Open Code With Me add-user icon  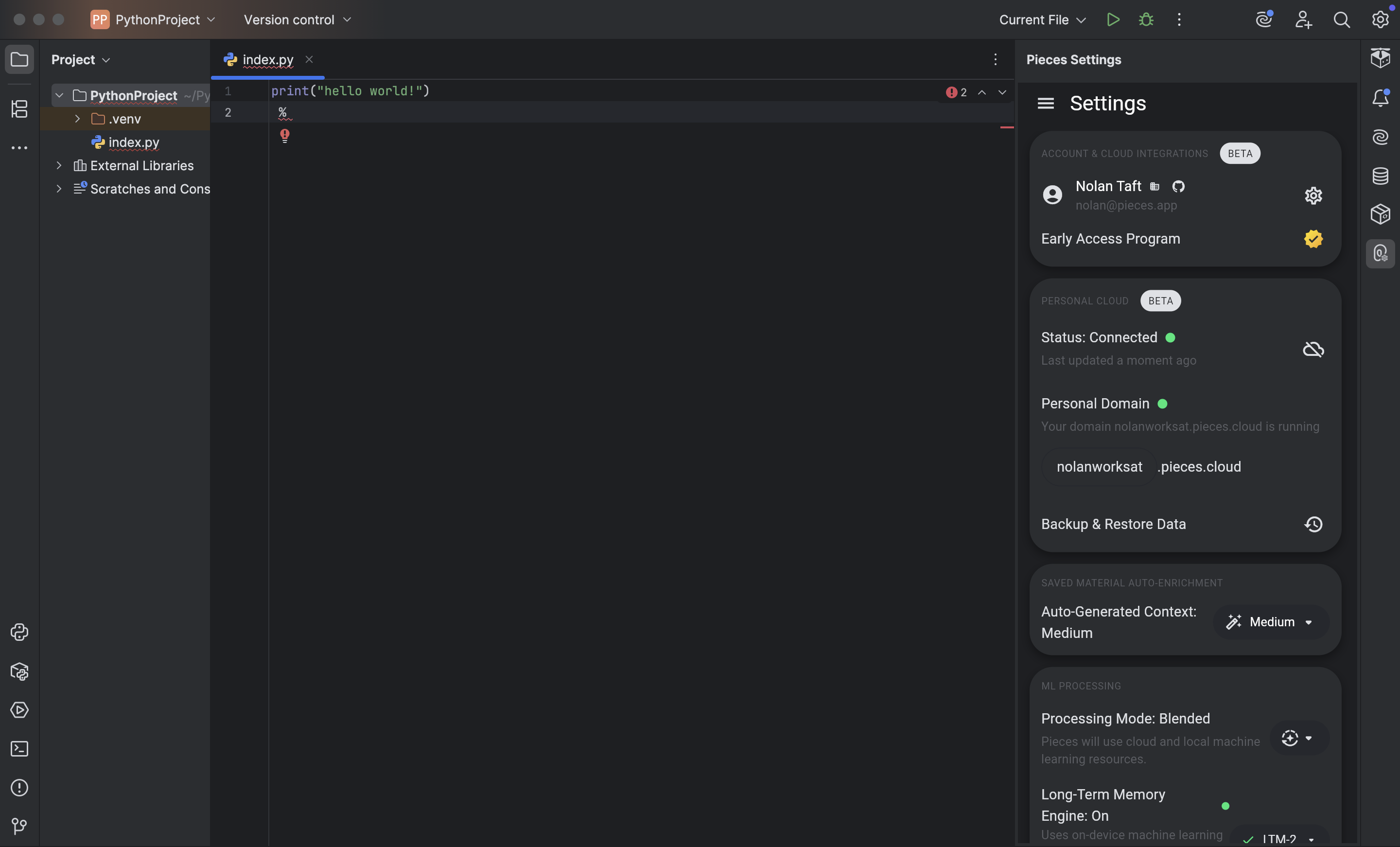1303,20
